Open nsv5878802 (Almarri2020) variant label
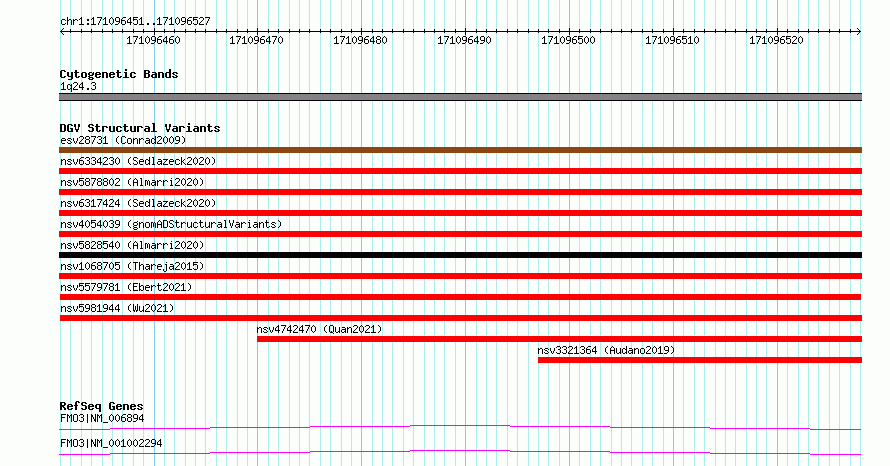 tap(132, 182)
